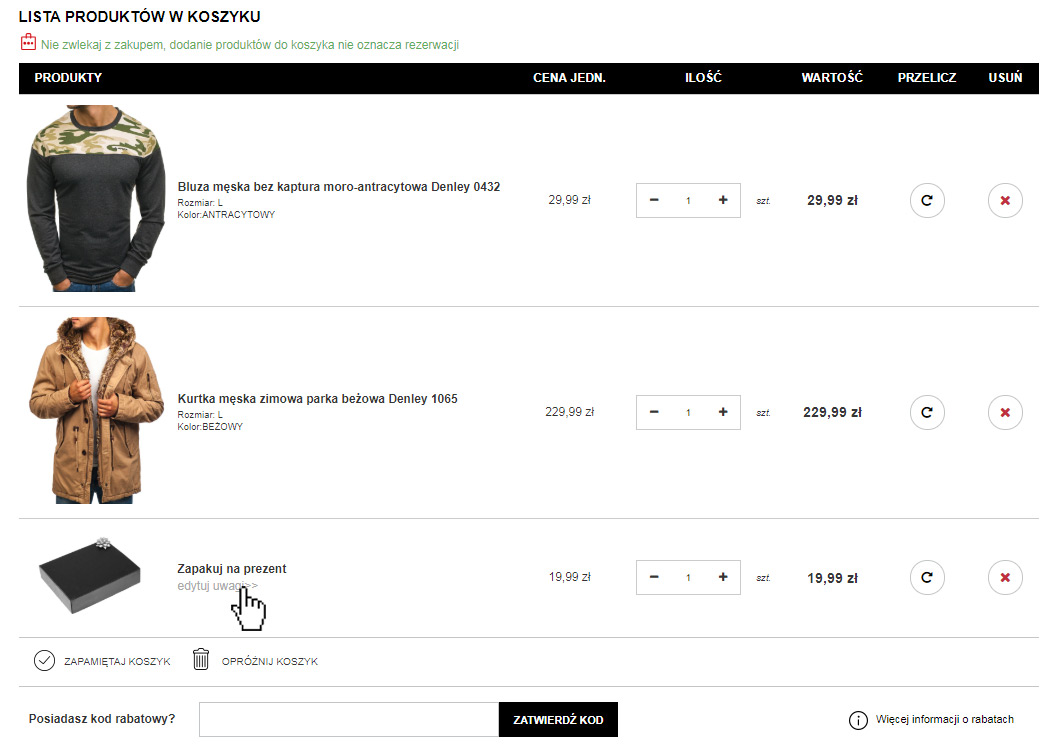This screenshot has height=750, width=1054.
Task: Recalculate the gift wrap row
Action: tap(927, 577)
